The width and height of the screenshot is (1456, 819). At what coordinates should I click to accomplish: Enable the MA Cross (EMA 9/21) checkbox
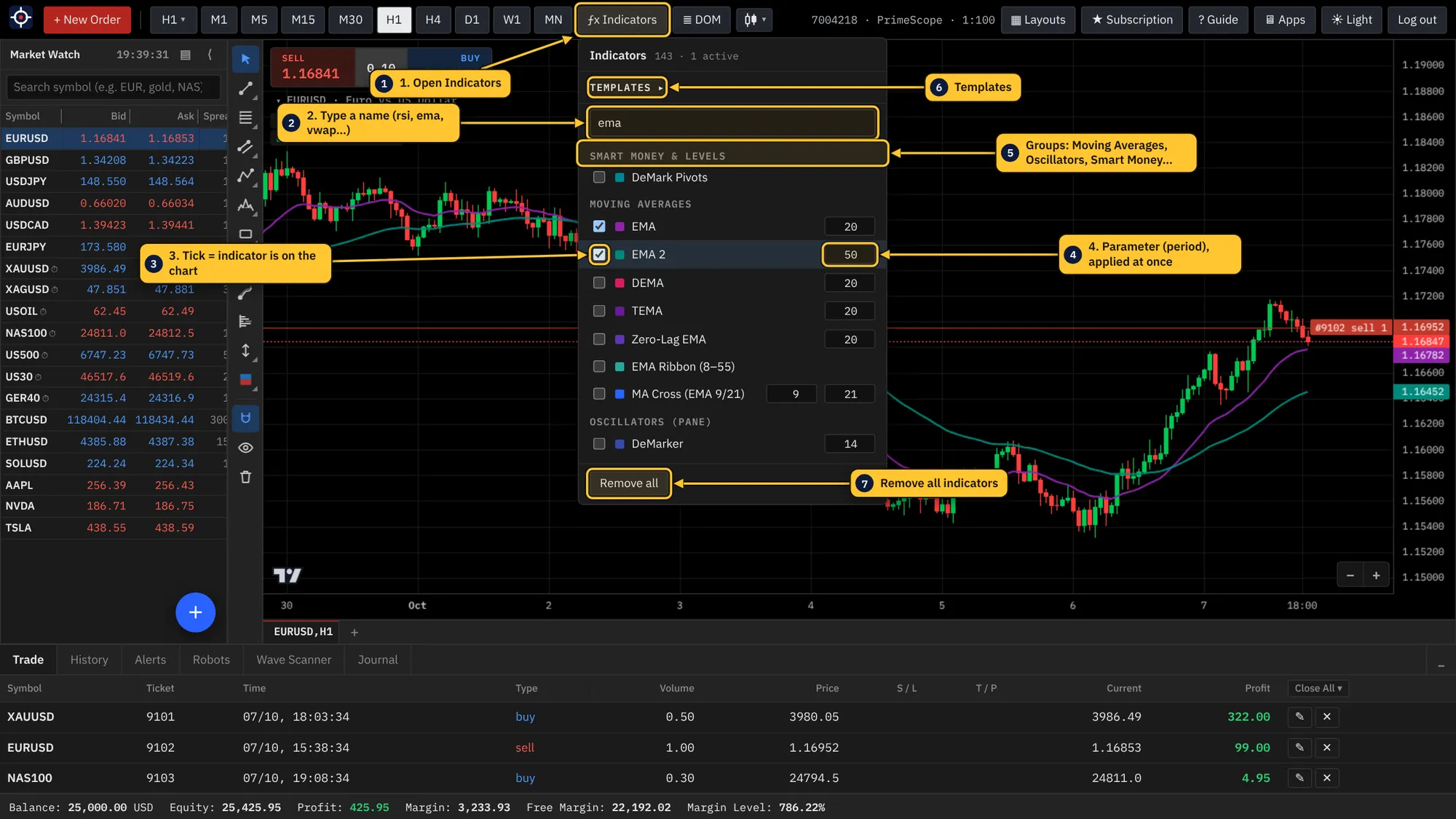pyautogui.click(x=599, y=394)
